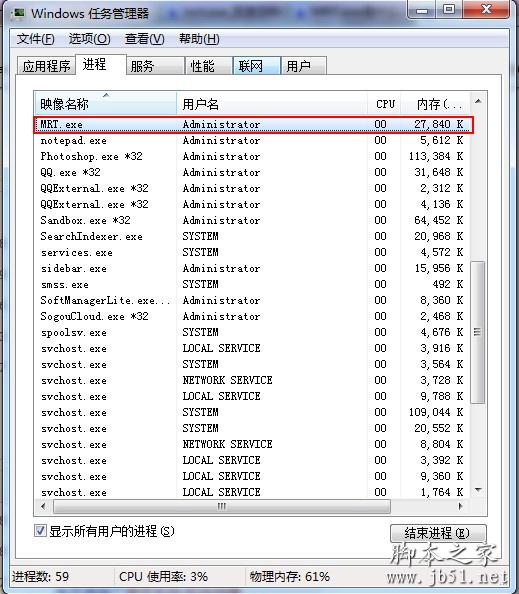Open the 文件(F) menu
This screenshot has width=519, height=594.
pos(36,39)
